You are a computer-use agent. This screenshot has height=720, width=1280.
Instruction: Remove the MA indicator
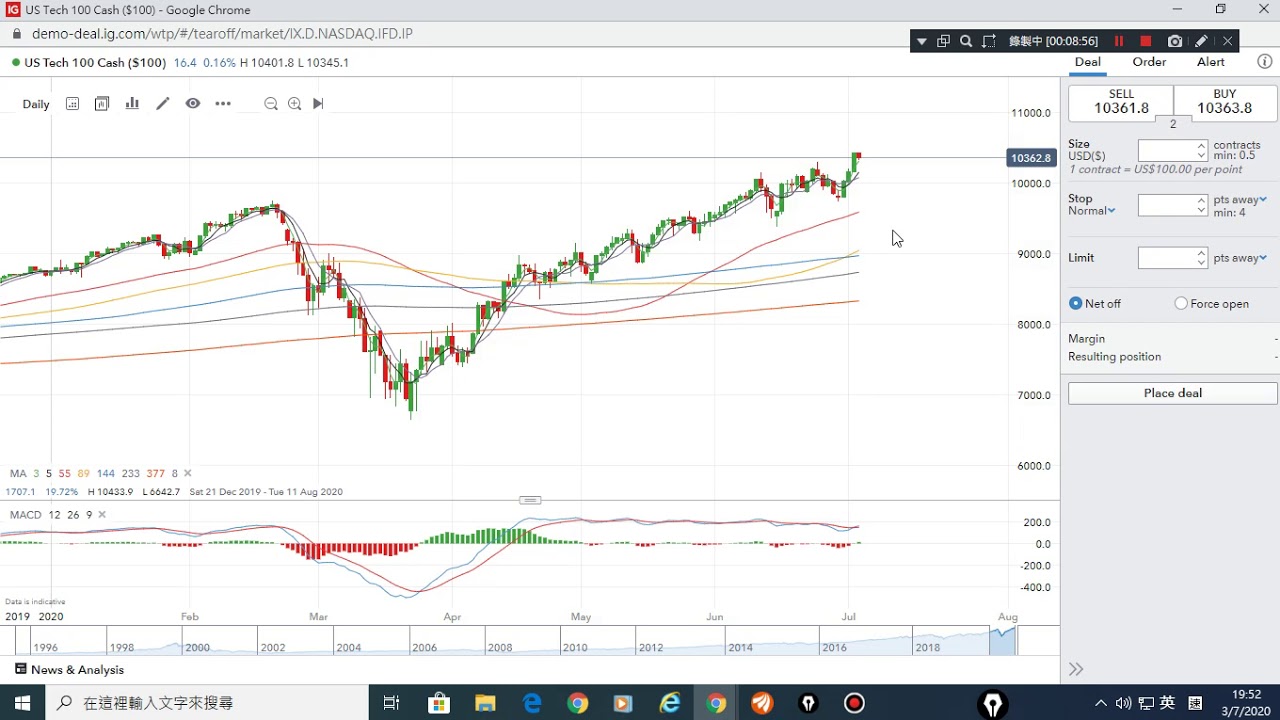[x=187, y=473]
